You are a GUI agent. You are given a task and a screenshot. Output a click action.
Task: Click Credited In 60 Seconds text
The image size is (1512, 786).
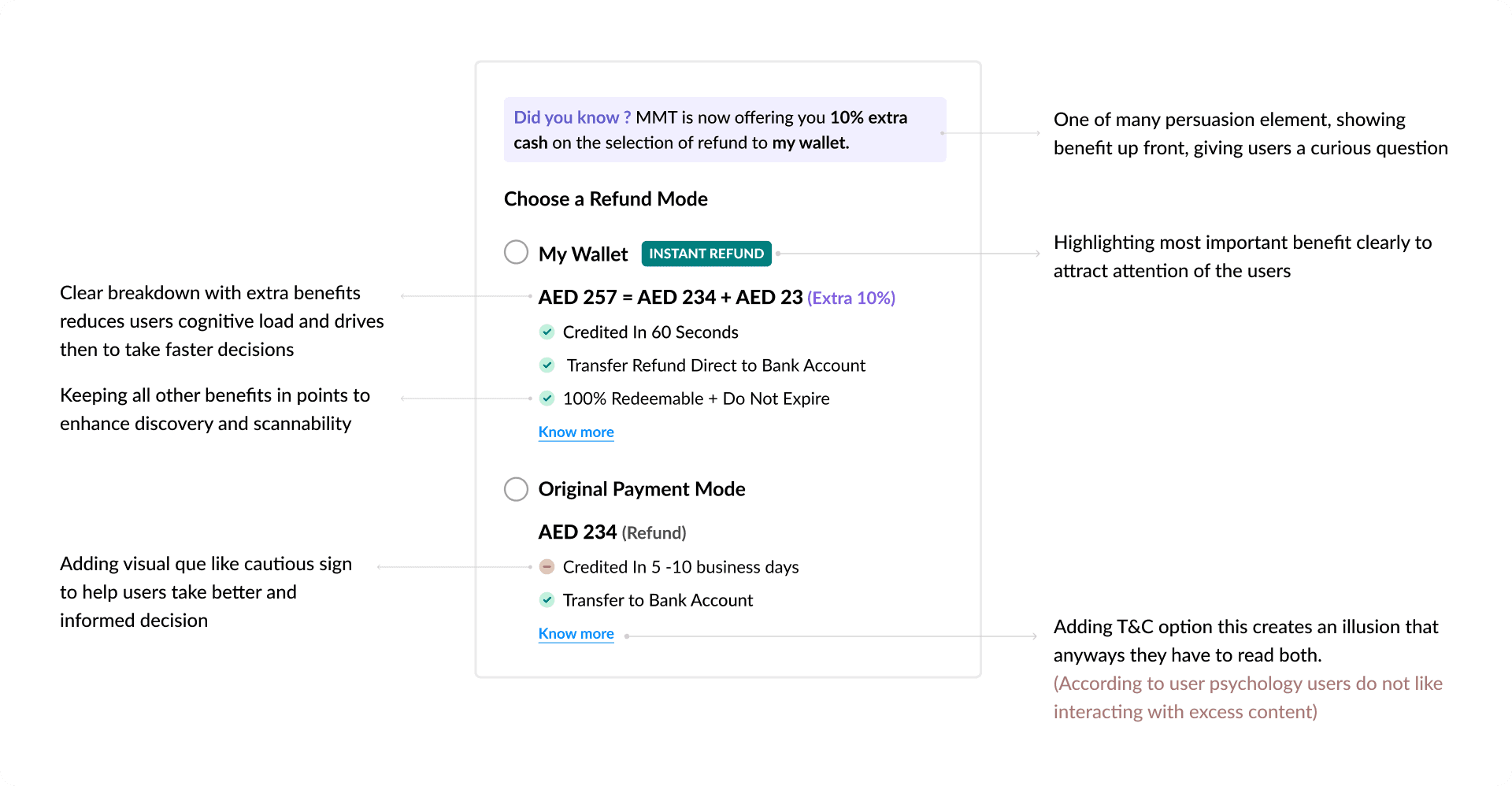click(x=650, y=332)
